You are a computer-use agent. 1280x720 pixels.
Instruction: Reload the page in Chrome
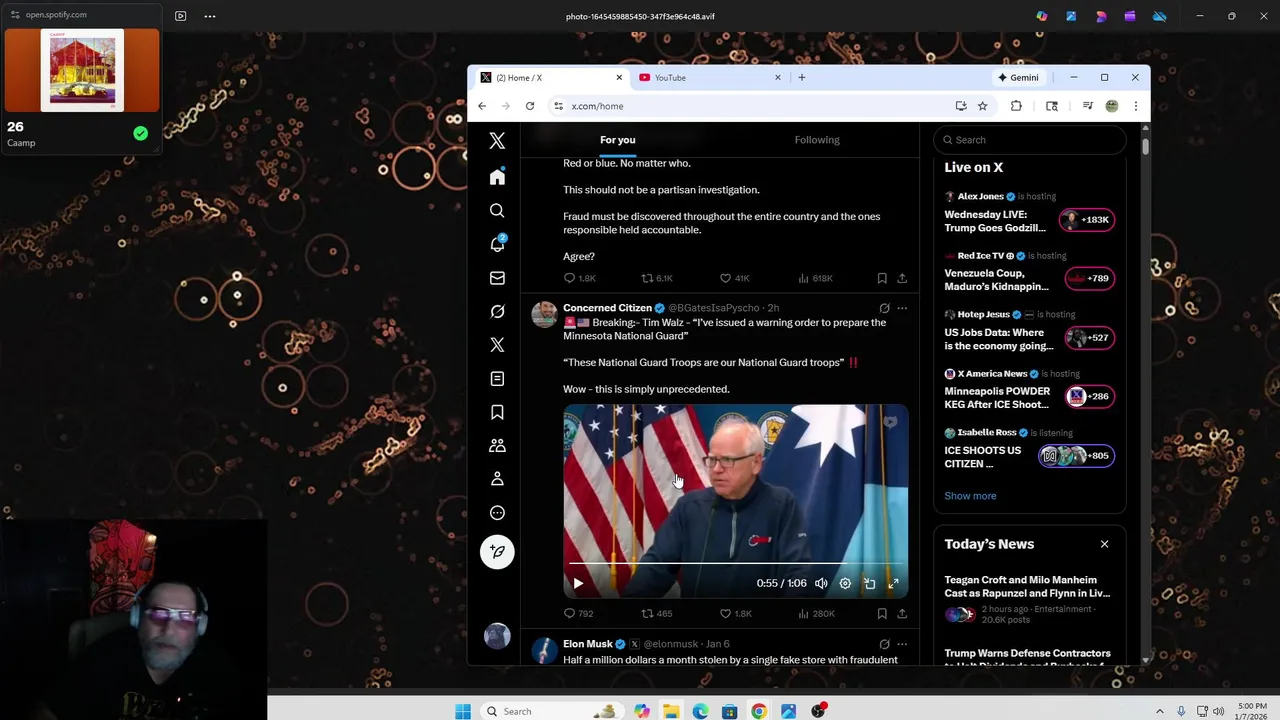530,106
